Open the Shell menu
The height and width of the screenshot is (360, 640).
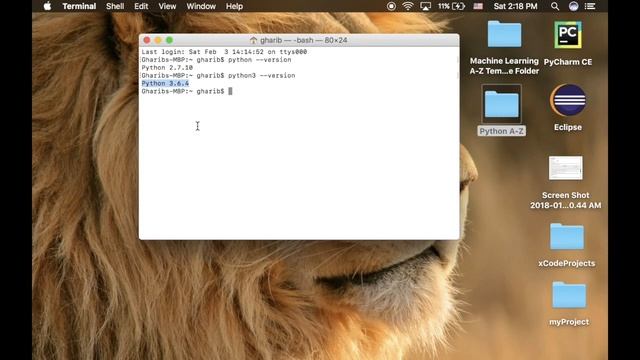[x=115, y=6]
